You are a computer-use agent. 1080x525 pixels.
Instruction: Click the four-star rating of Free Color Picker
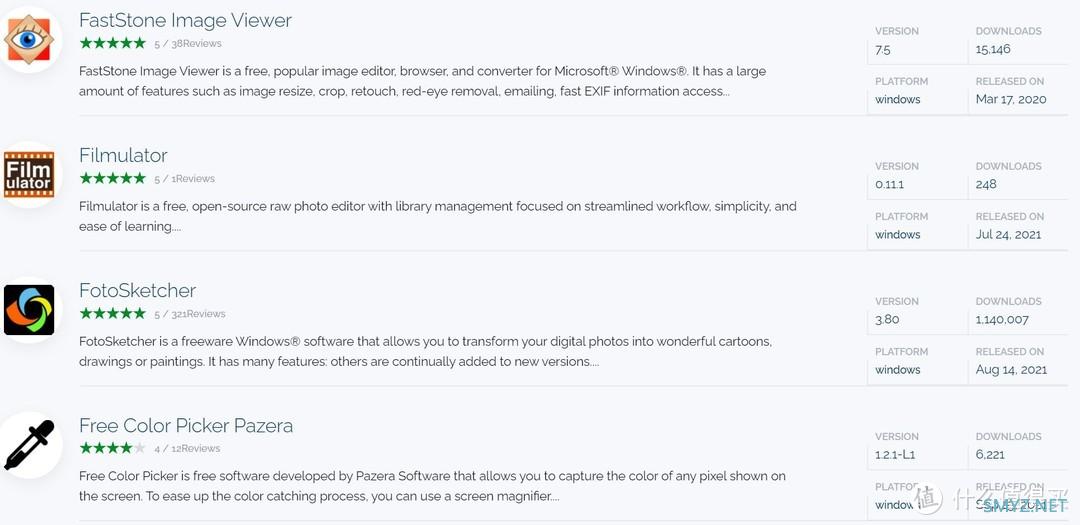point(112,448)
